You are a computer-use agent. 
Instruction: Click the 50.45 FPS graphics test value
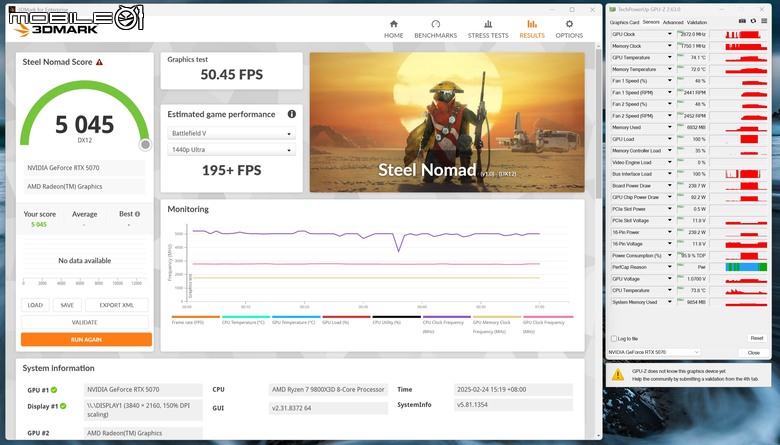coord(231,75)
